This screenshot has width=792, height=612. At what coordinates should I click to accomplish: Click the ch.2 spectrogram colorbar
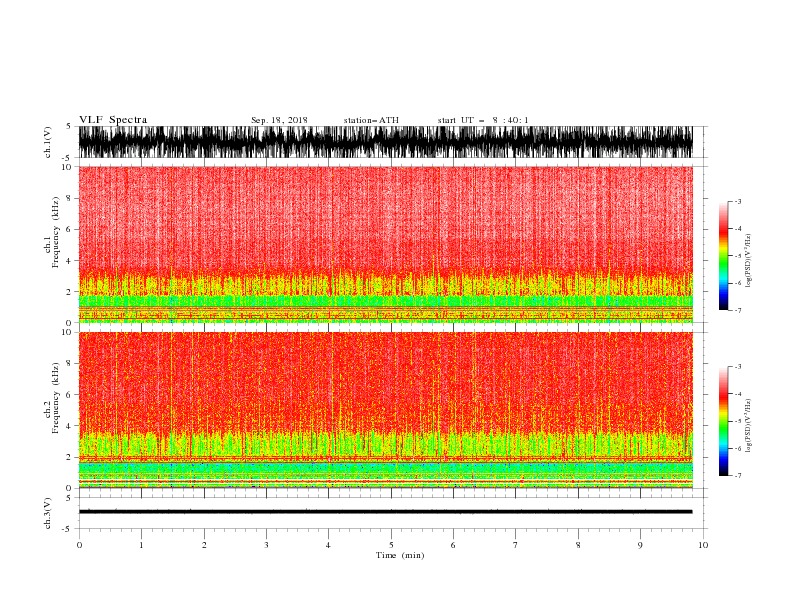tap(723, 421)
